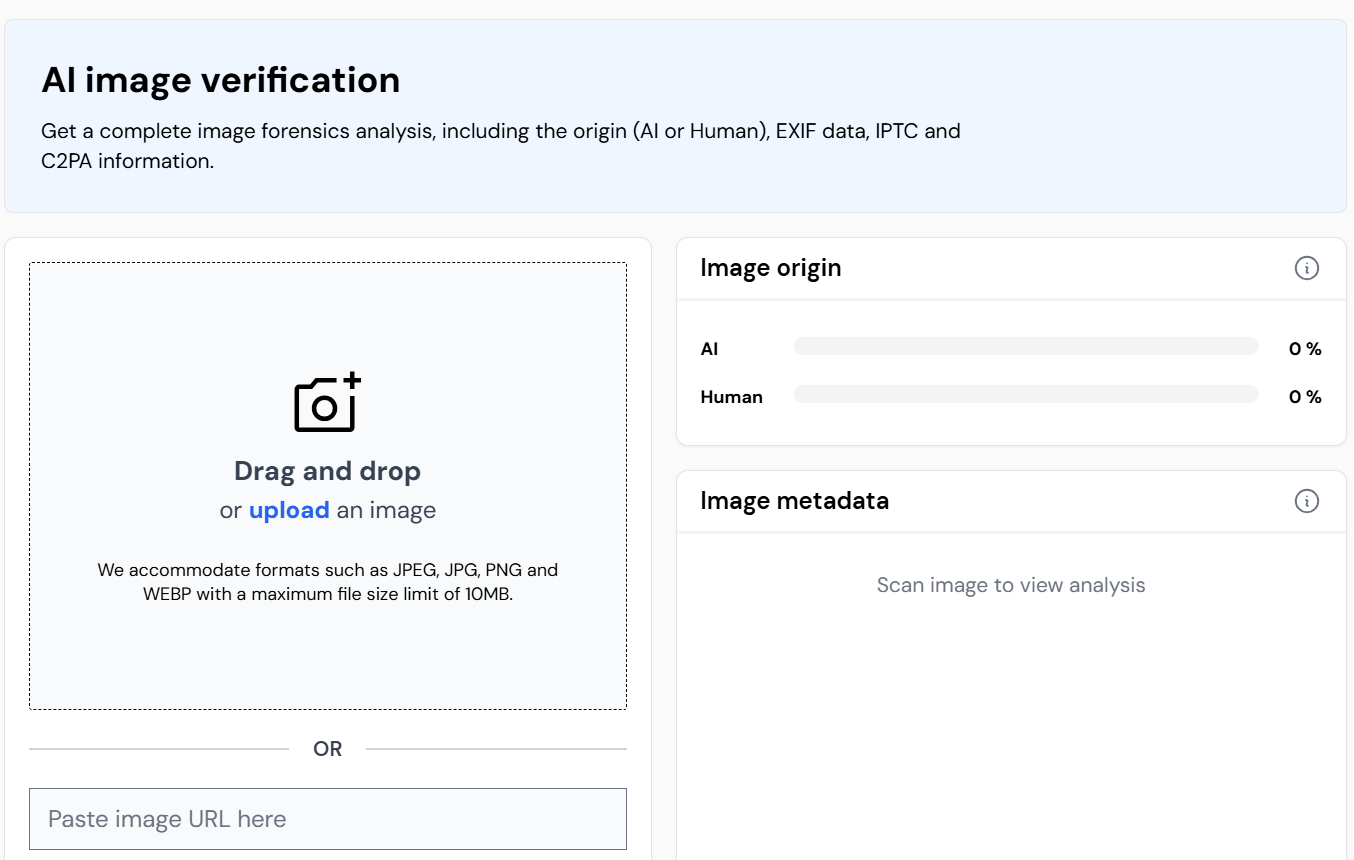This screenshot has width=1354, height=860.
Task: Click the AI image verification page heading
Action: click(x=220, y=80)
